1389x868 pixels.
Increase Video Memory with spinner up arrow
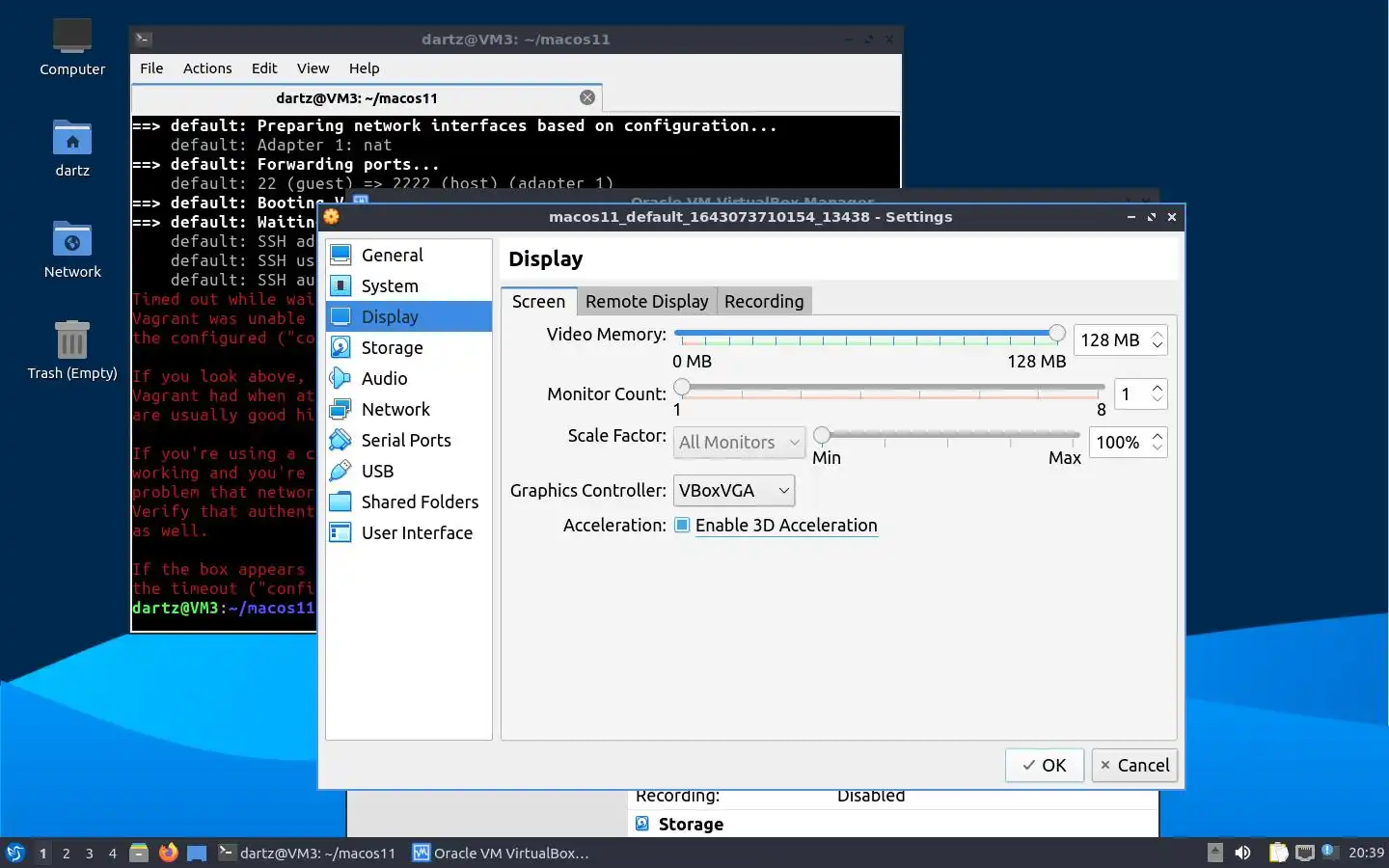[1157, 334]
